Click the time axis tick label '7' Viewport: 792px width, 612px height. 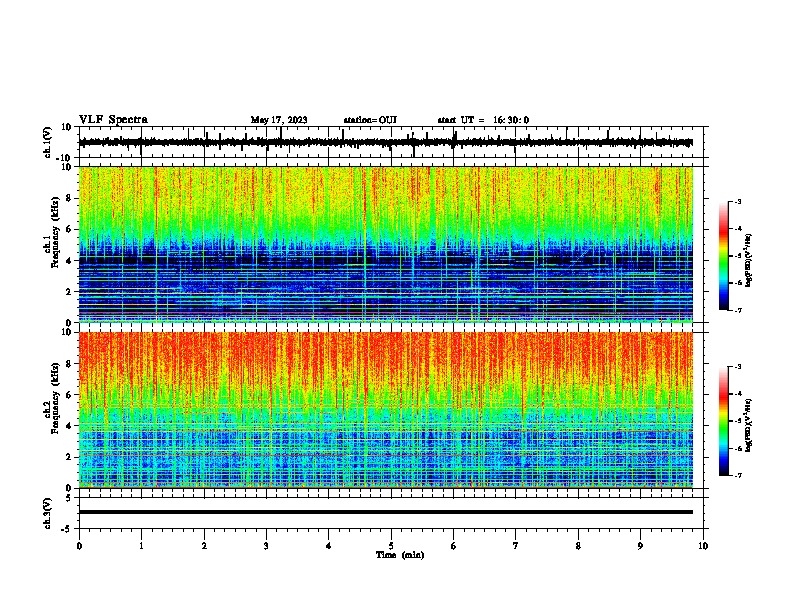pos(516,546)
